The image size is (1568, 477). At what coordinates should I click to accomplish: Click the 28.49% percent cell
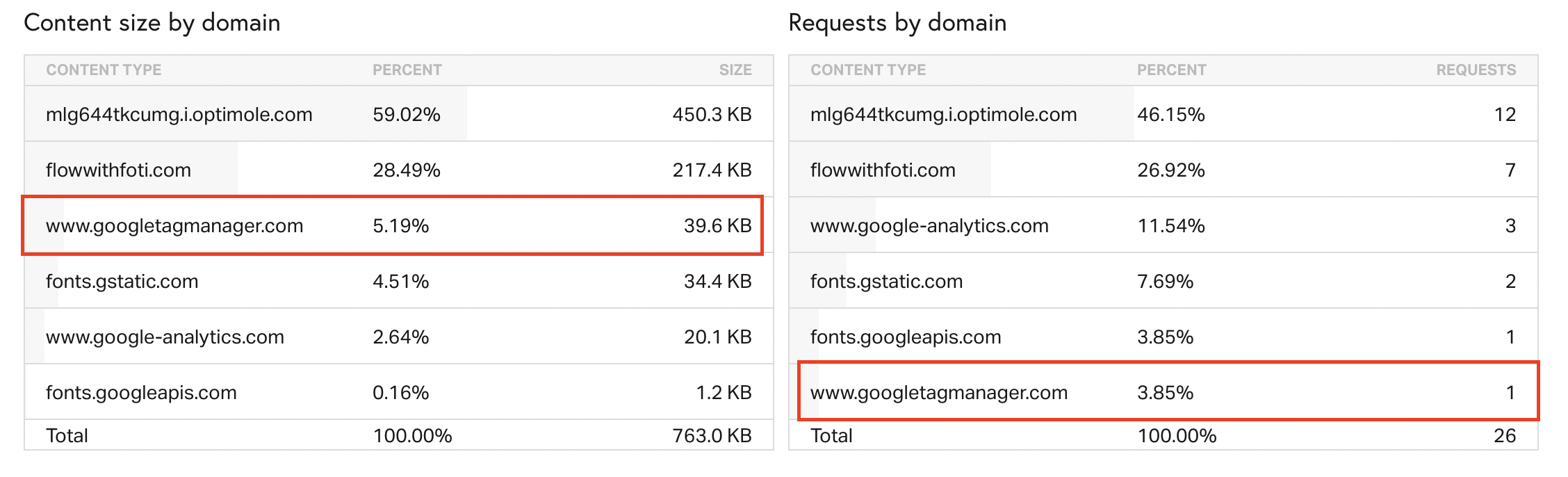[407, 170]
